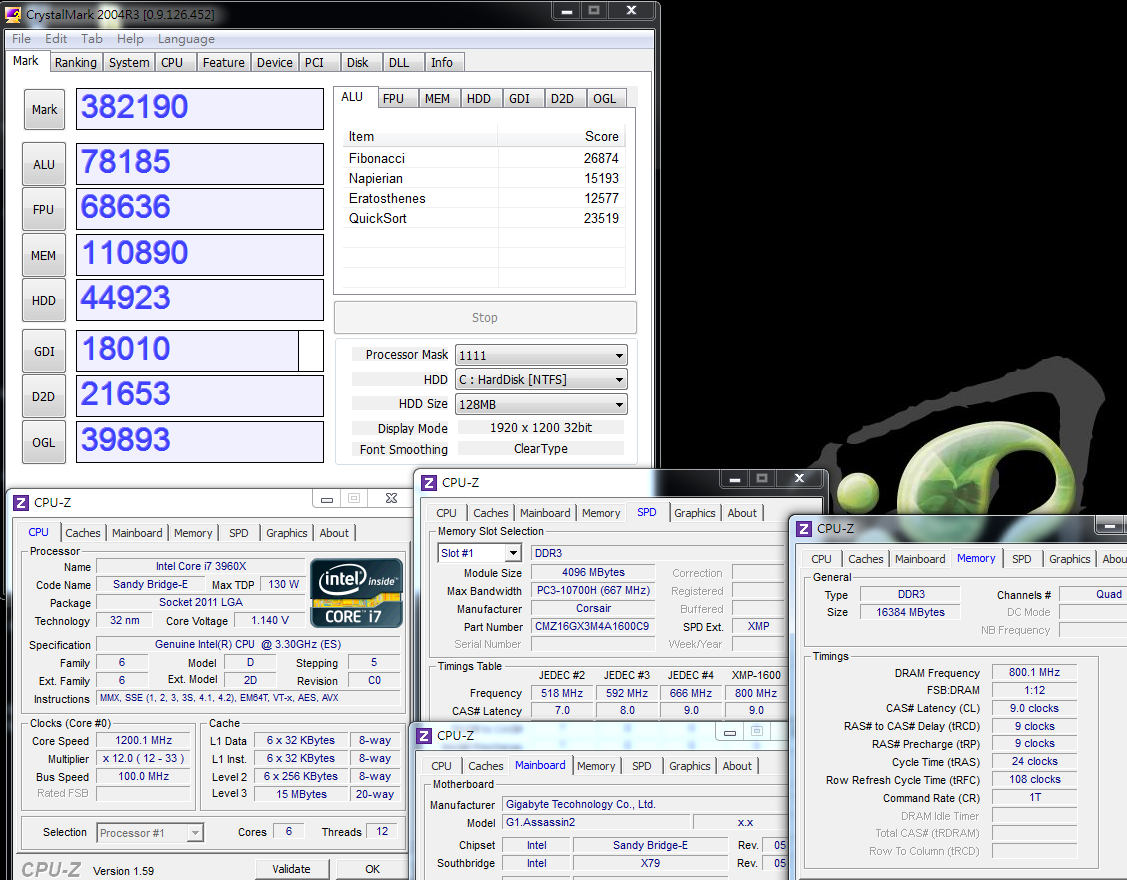Switch to the Ranking tab
The image size is (1127, 880).
(x=75, y=63)
